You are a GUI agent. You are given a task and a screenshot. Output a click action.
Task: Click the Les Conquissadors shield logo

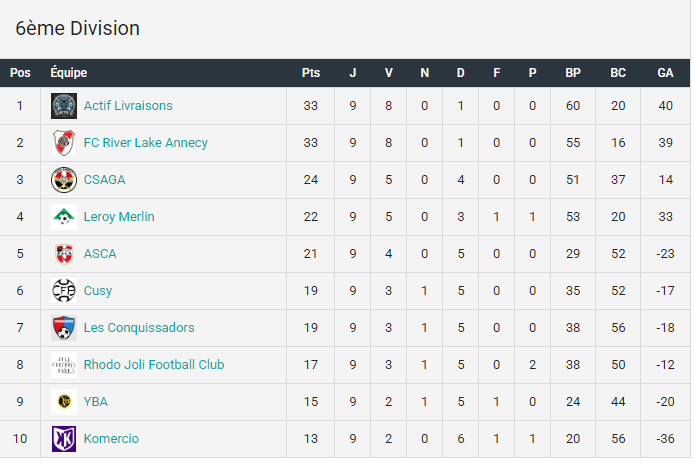pos(64,328)
